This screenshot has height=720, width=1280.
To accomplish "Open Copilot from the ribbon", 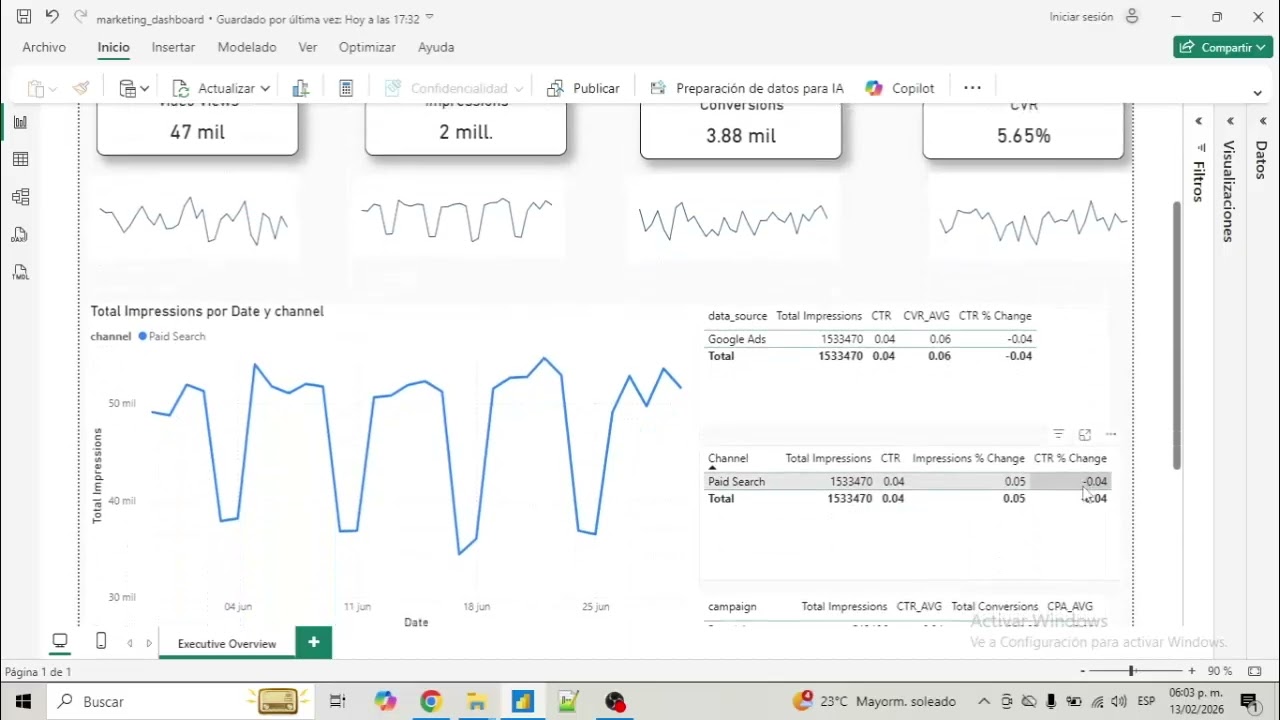I will pos(900,88).
